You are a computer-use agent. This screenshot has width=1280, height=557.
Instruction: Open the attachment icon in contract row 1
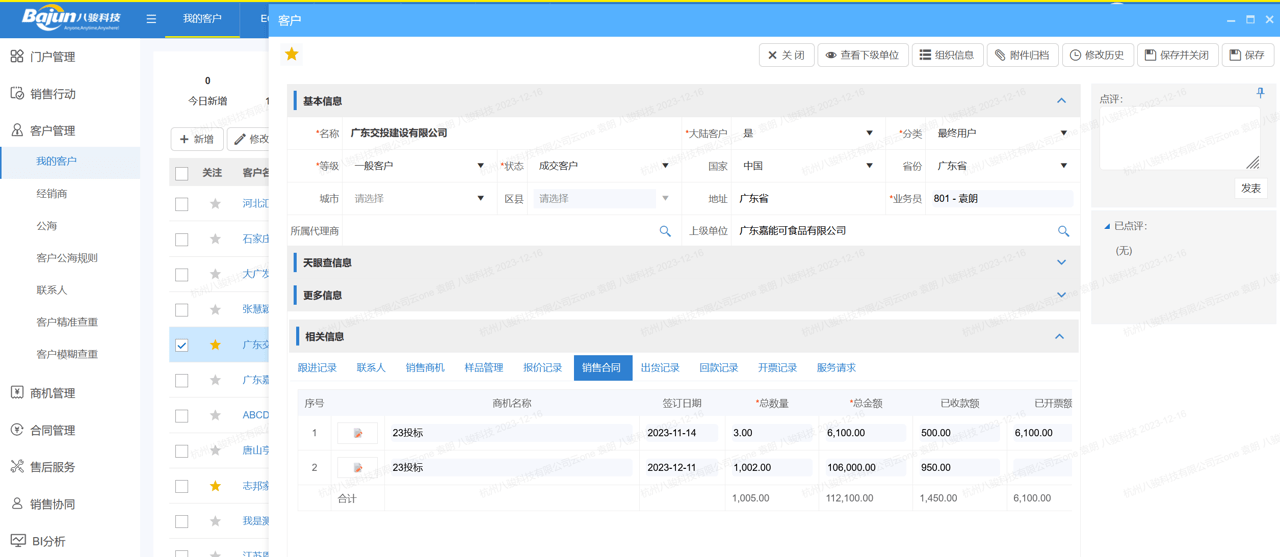coord(357,433)
